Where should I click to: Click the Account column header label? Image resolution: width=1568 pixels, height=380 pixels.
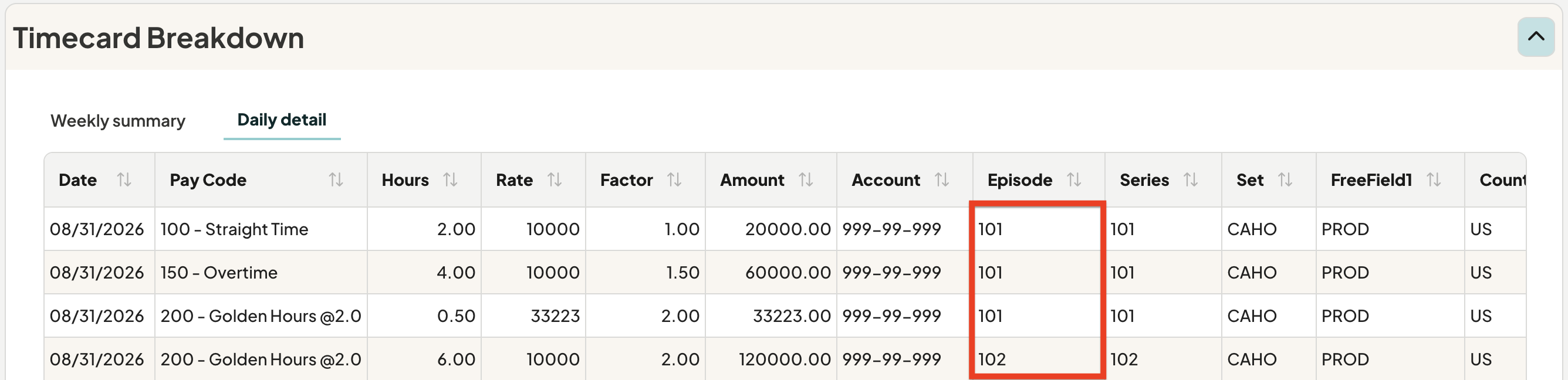tap(886, 180)
